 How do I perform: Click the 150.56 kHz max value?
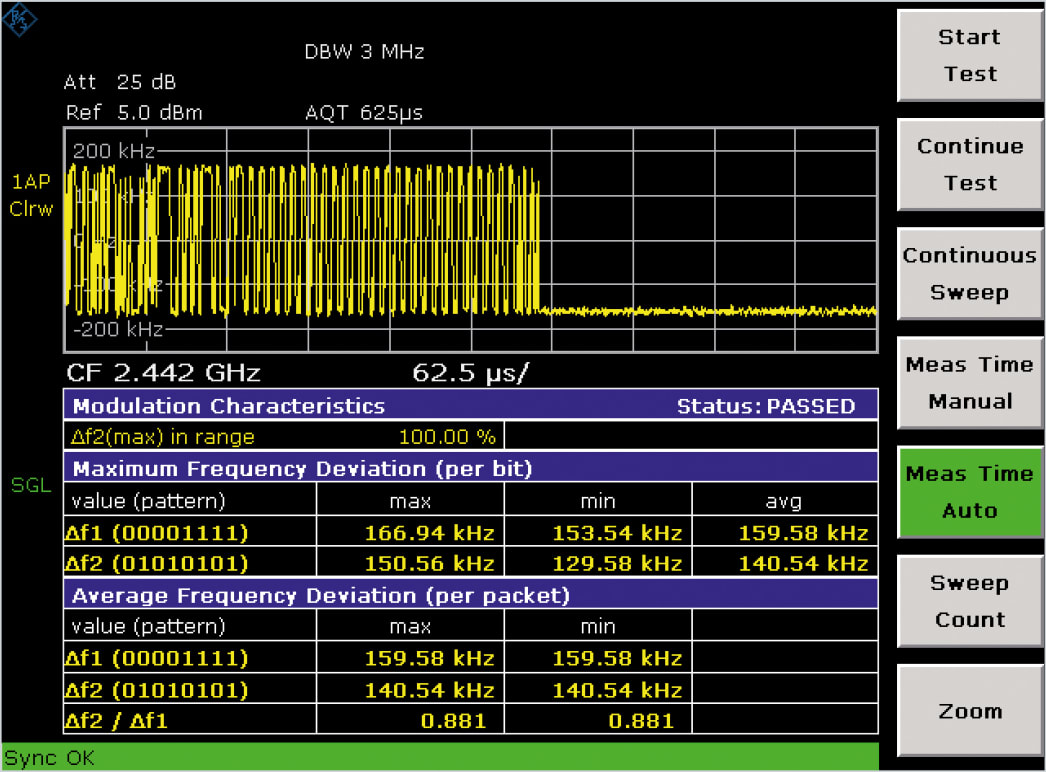pyautogui.click(x=430, y=564)
